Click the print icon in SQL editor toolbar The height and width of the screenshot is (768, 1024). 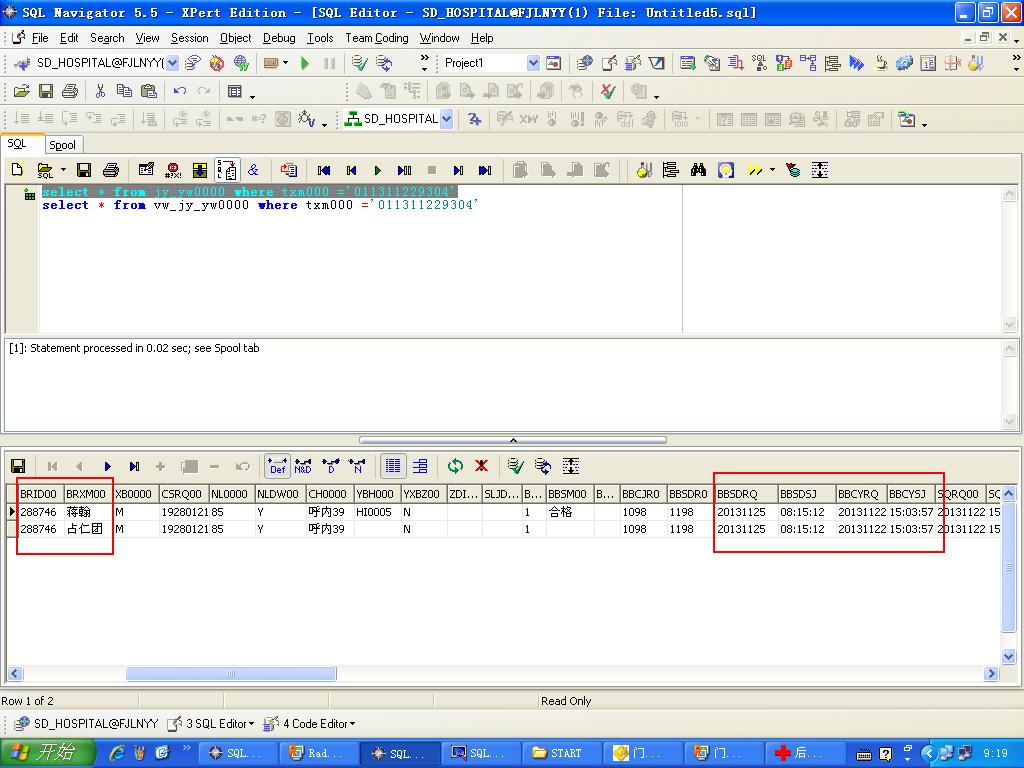(x=111, y=170)
